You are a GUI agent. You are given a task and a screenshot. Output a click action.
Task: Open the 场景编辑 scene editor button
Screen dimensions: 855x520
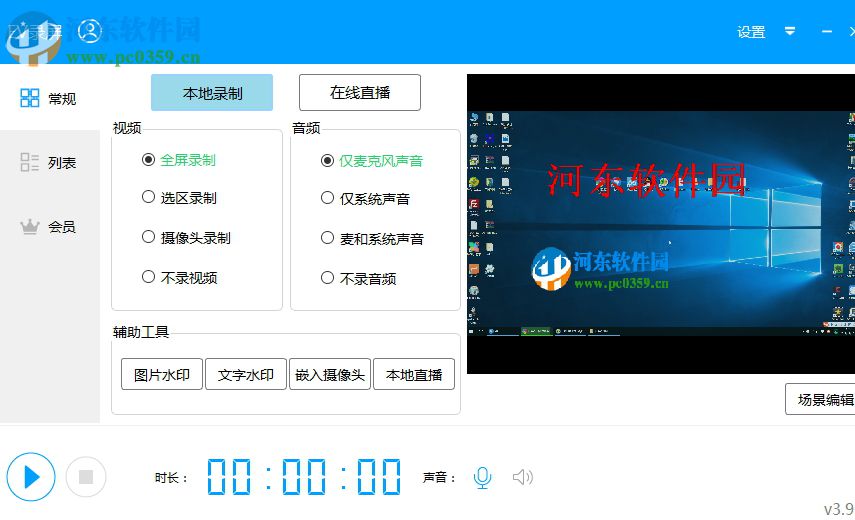tap(820, 399)
